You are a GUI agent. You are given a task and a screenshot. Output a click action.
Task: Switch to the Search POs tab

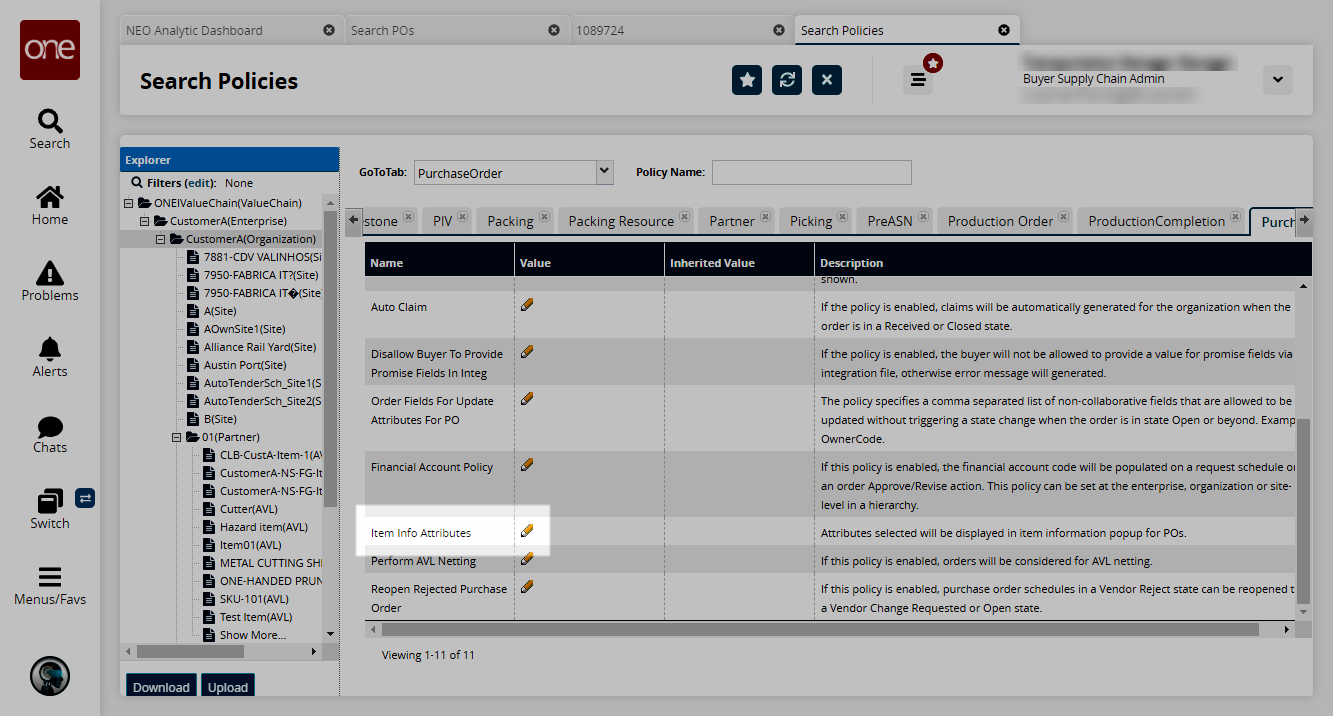pyautogui.click(x=382, y=30)
